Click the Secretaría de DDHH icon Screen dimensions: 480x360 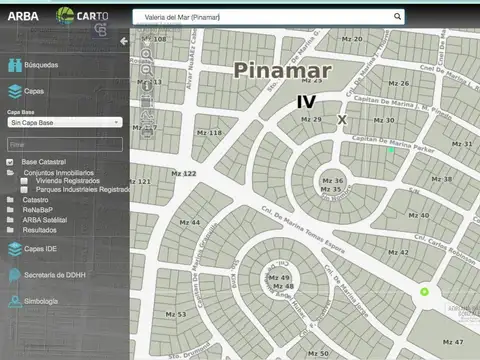click(x=15, y=275)
